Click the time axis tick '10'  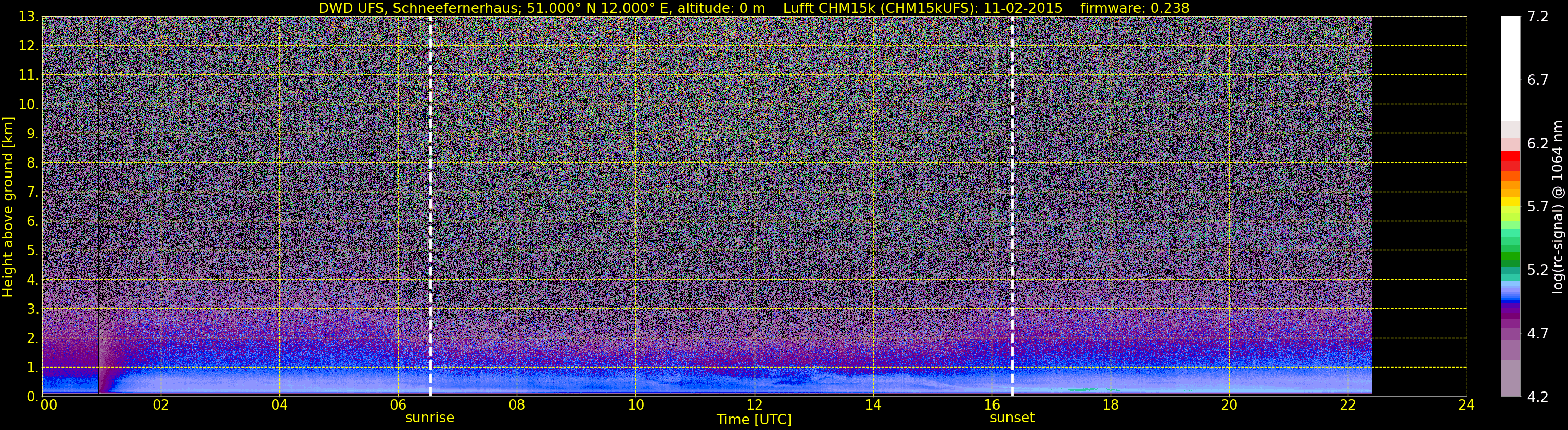(x=635, y=406)
